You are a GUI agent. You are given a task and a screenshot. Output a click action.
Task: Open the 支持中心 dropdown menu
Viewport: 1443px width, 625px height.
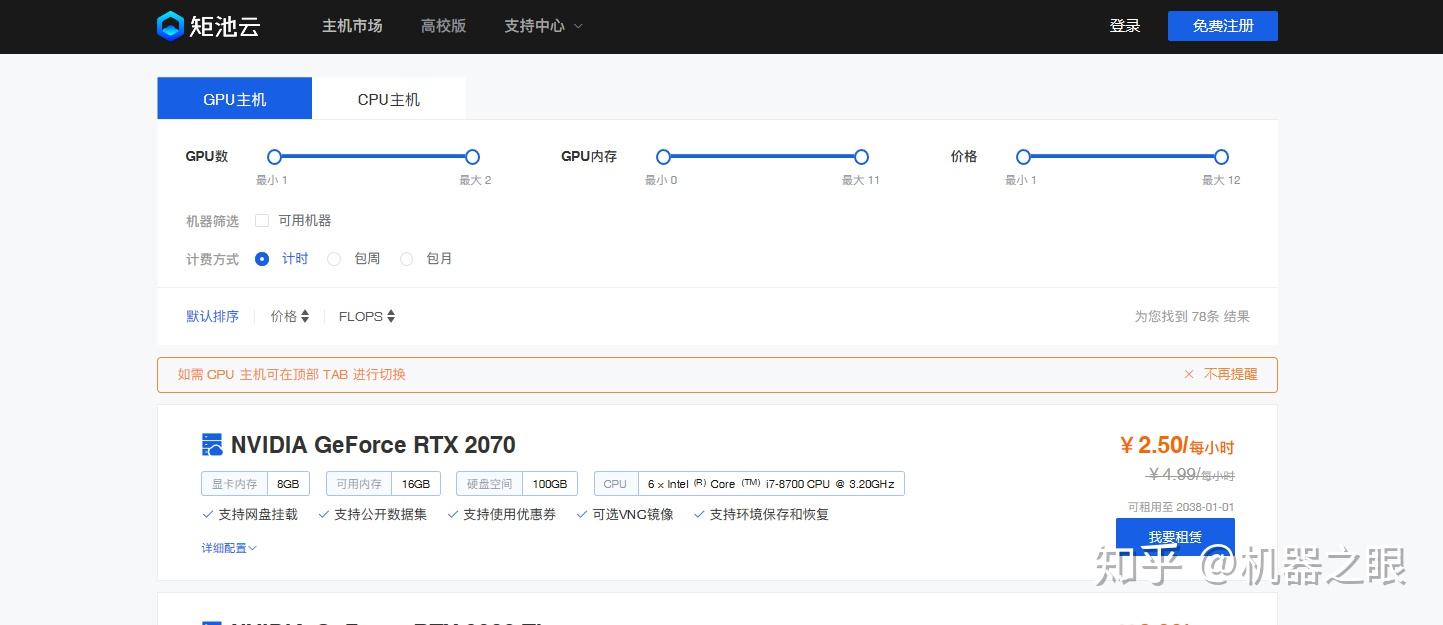543,26
